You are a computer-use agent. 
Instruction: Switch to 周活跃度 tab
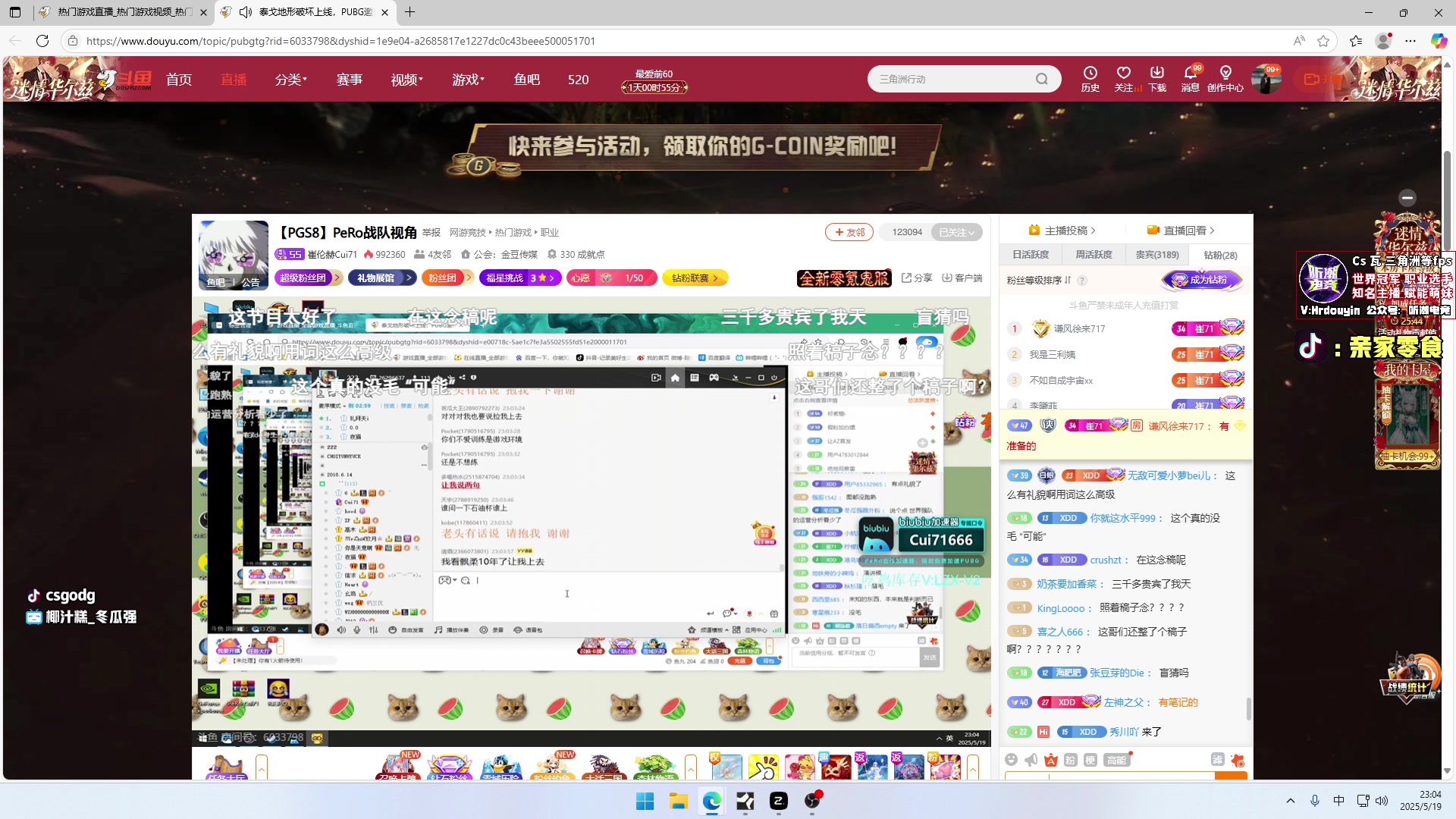click(x=1094, y=255)
